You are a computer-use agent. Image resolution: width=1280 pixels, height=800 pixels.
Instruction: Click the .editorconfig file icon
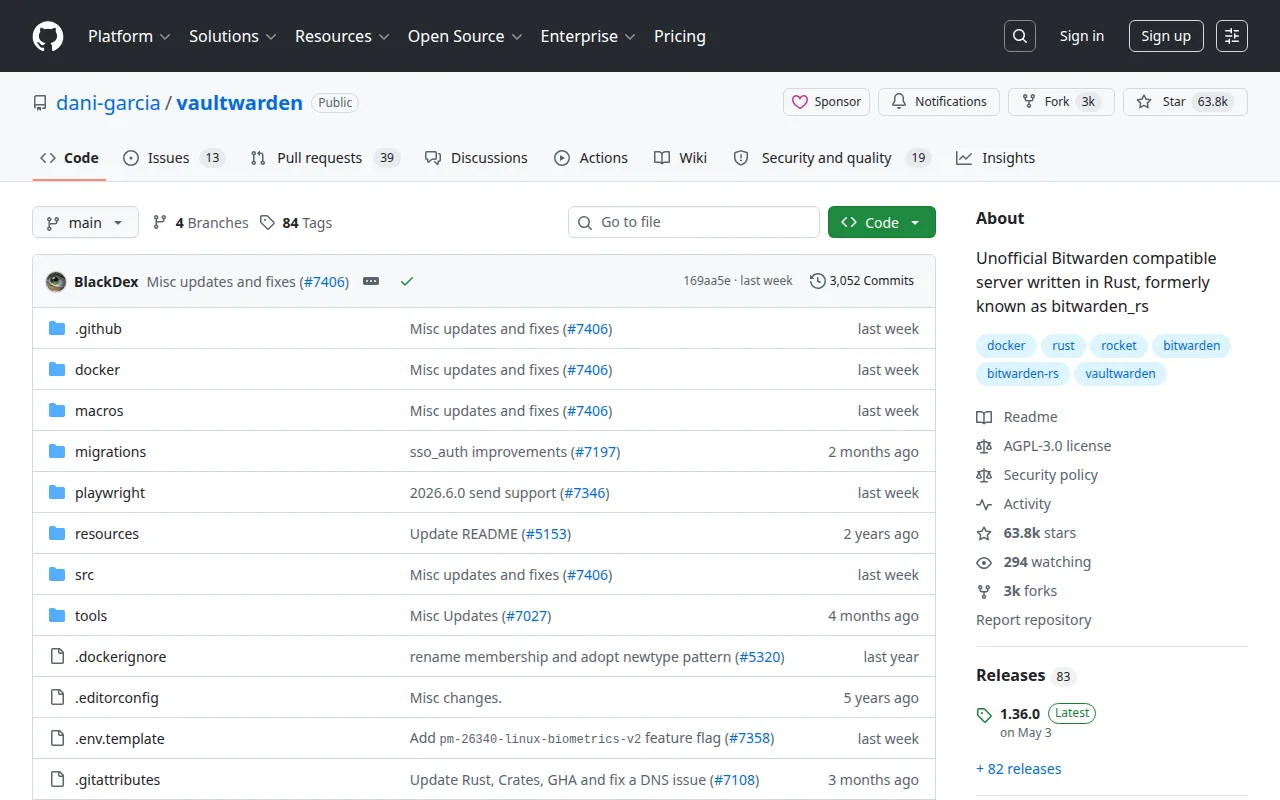[x=57, y=698]
